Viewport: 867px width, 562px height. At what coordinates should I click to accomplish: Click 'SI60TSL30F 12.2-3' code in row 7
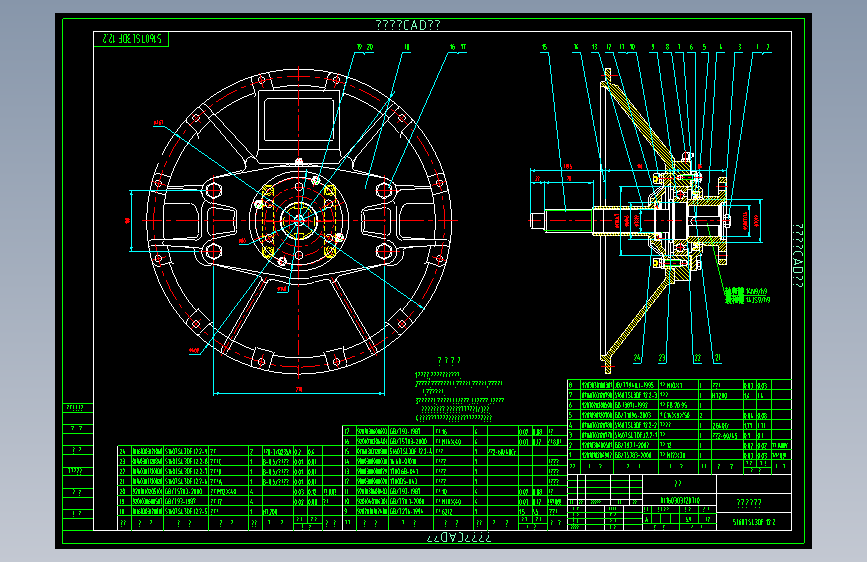pyautogui.click(x=636, y=395)
